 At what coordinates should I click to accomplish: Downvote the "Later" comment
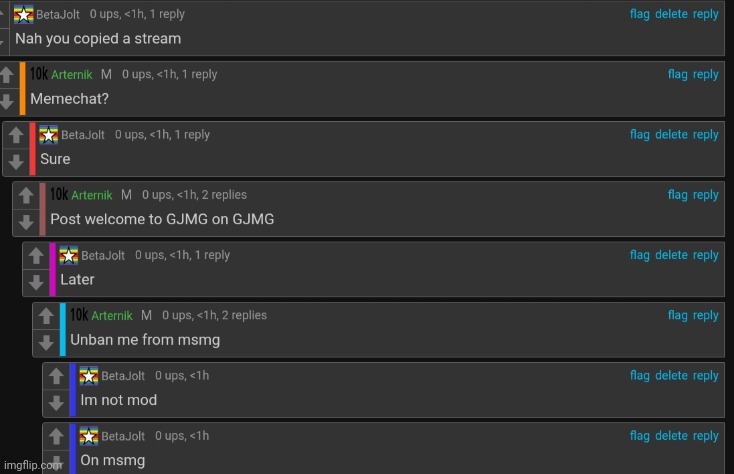click(x=36, y=282)
